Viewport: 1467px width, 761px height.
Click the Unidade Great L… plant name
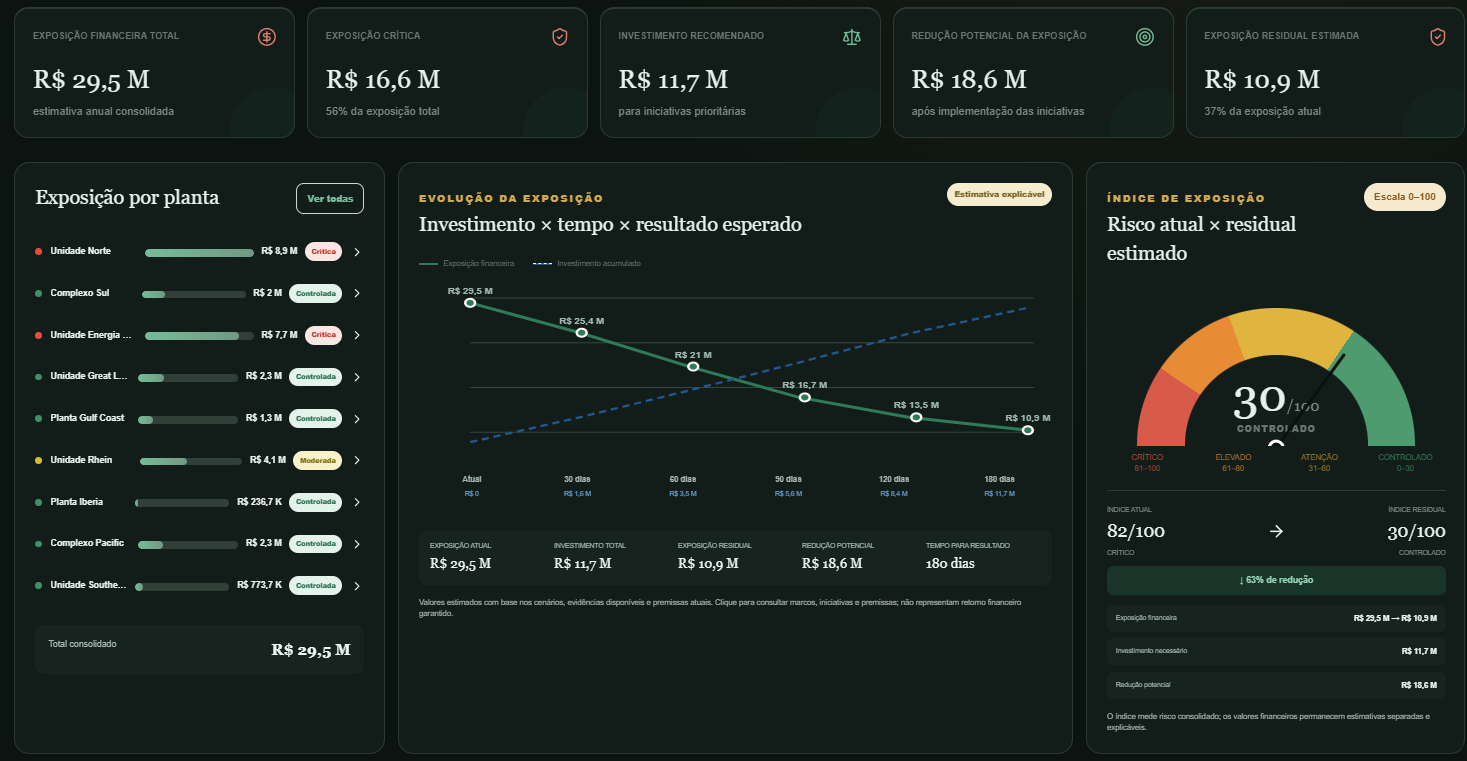click(x=89, y=376)
